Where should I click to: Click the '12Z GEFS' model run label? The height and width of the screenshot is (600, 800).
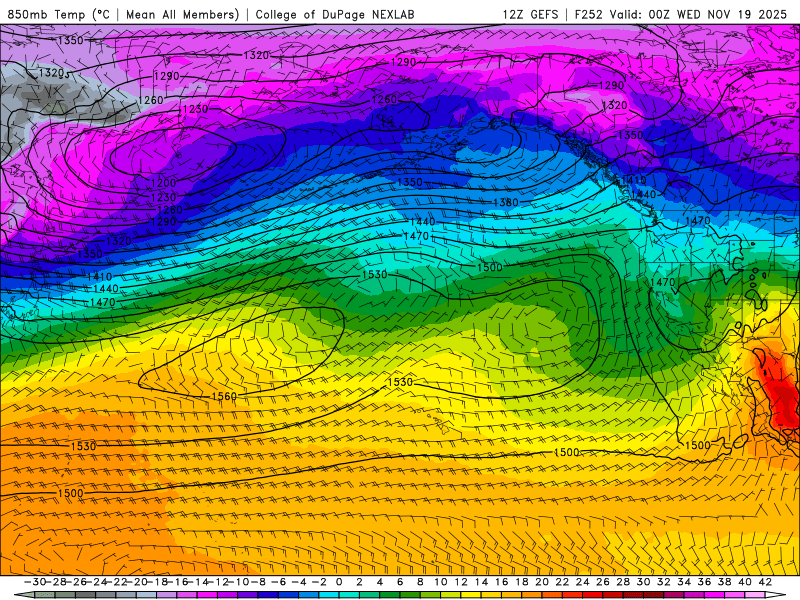point(531,14)
